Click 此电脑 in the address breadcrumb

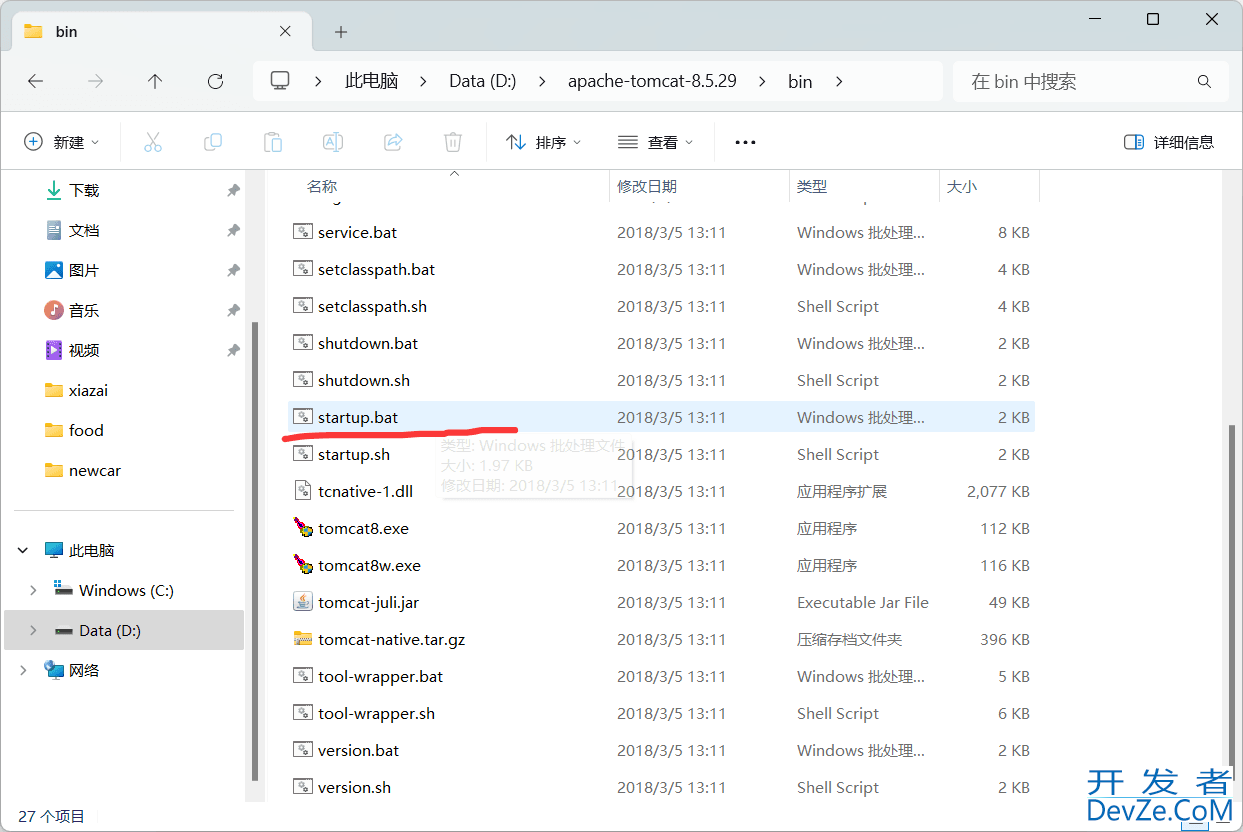pyautogui.click(x=372, y=81)
